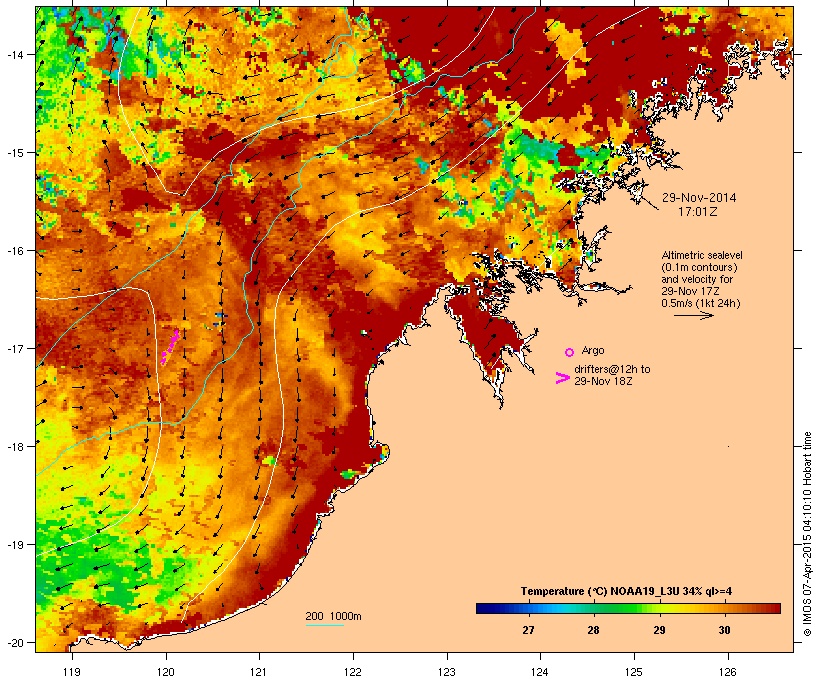
Task: Click the '29-Nov 17Z' caption line
Action: [690, 291]
